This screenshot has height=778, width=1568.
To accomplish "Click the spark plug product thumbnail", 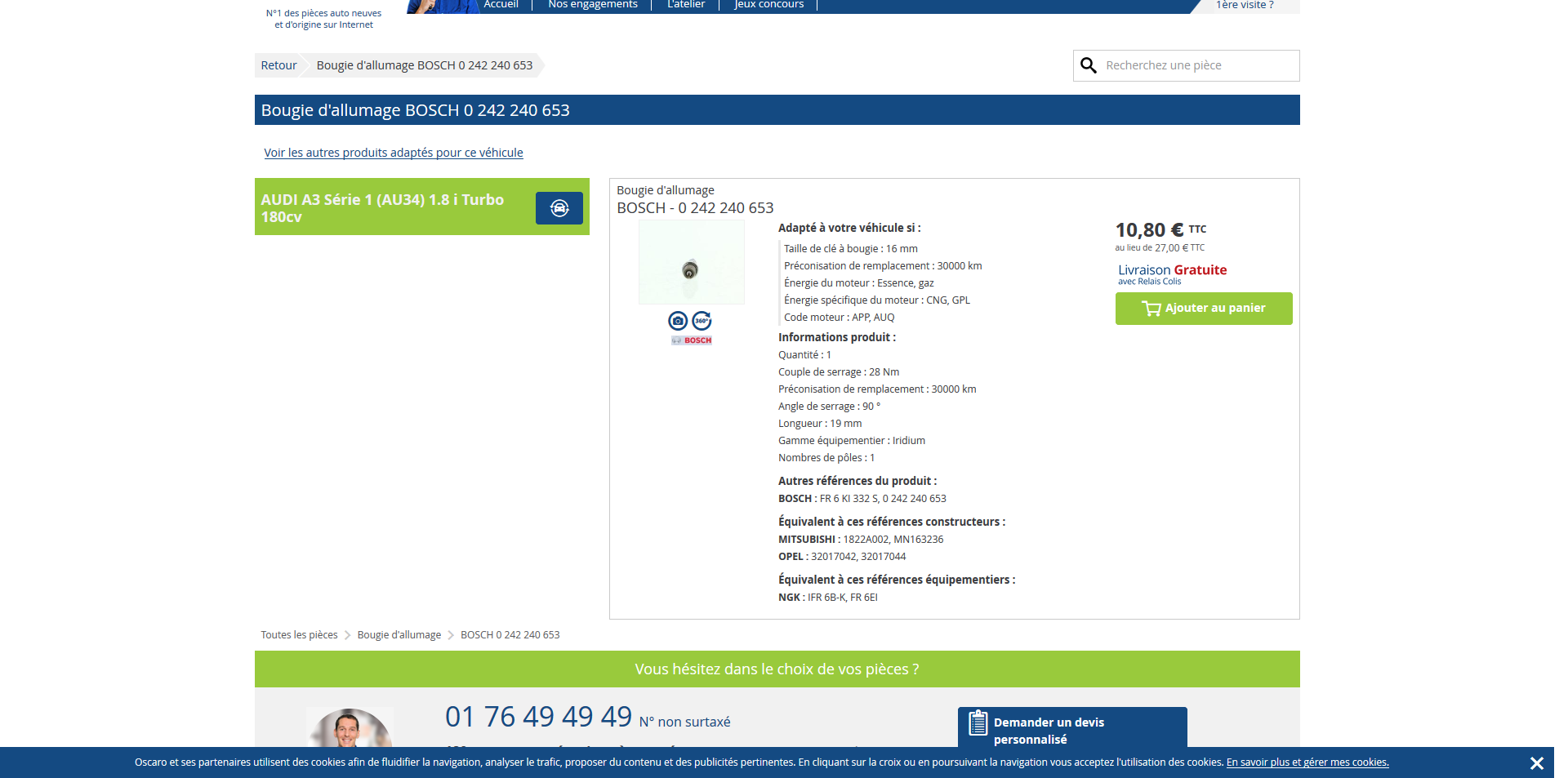I will (691, 262).
